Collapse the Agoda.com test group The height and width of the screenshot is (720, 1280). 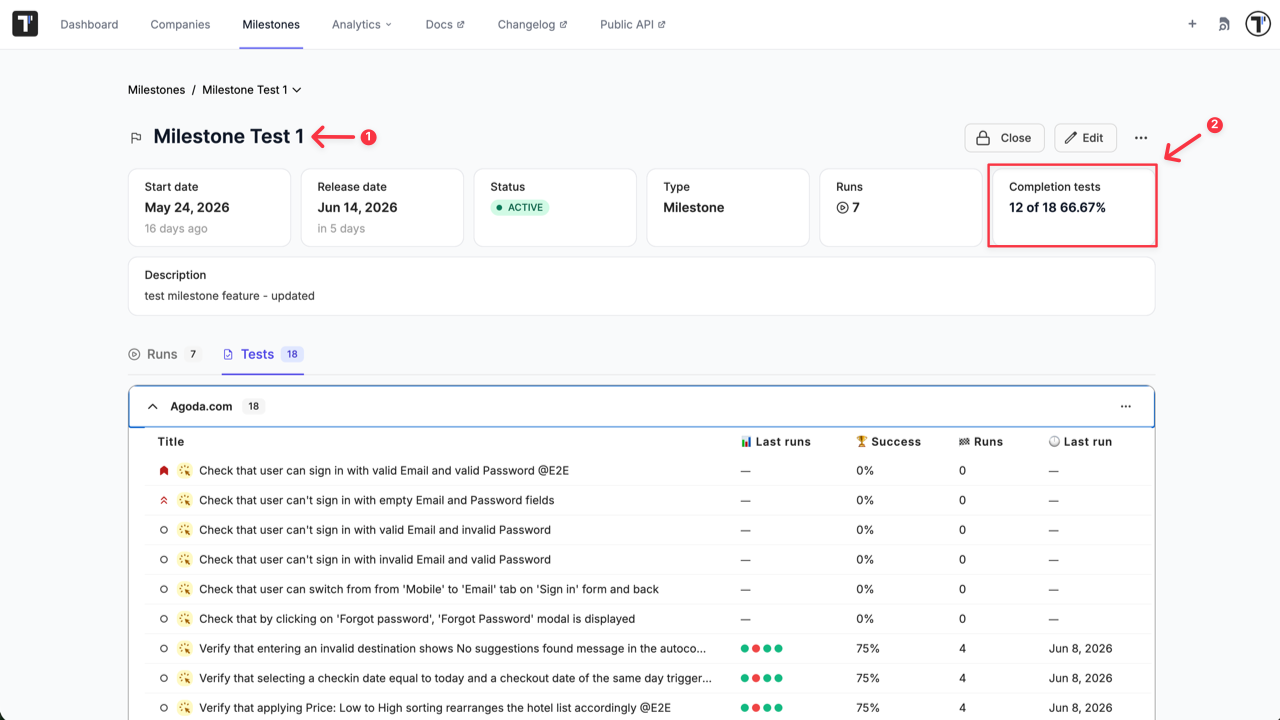point(153,407)
